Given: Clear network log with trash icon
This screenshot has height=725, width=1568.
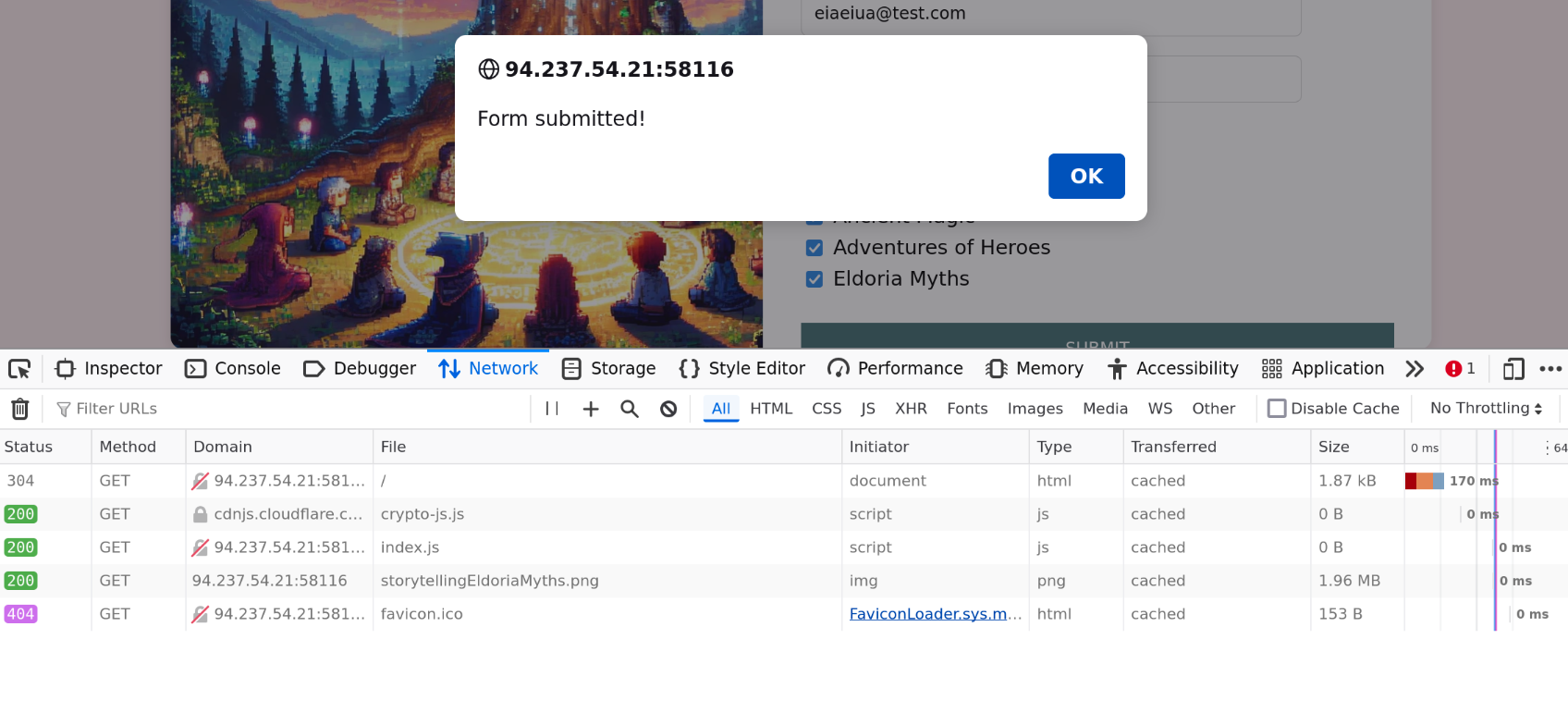Looking at the screenshot, I should pyautogui.click(x=20, y=409).
